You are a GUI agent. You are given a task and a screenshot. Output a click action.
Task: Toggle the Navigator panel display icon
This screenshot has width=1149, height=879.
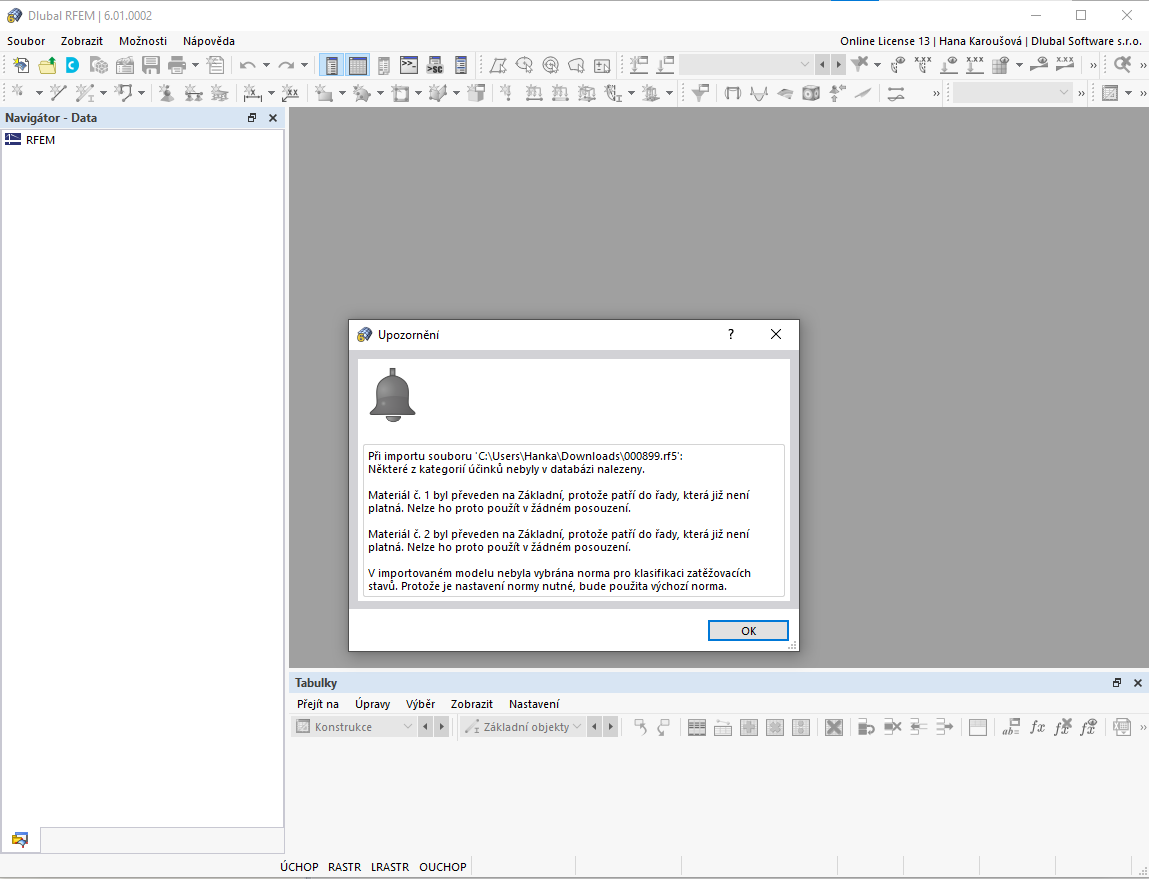pos(332,65)
